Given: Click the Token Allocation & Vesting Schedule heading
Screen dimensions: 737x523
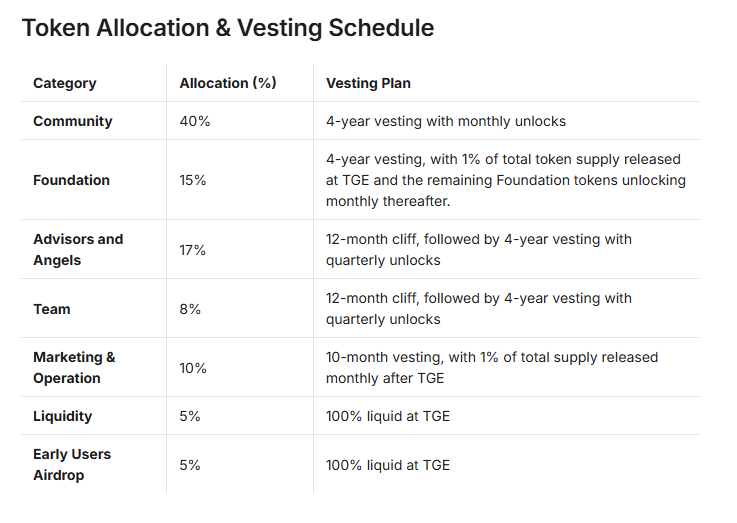Looking at the screenshot, I should (x=228, y=28).
